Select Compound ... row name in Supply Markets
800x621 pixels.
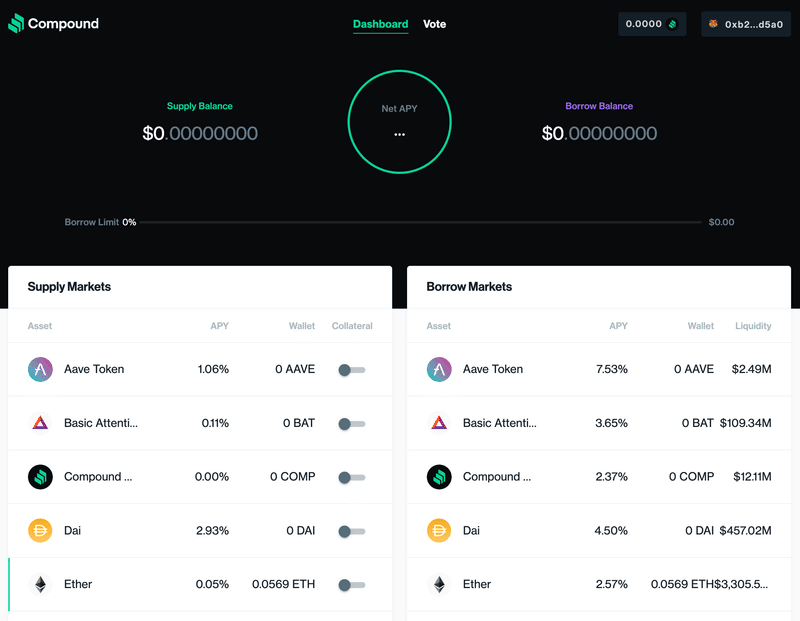tap(98, 477)
